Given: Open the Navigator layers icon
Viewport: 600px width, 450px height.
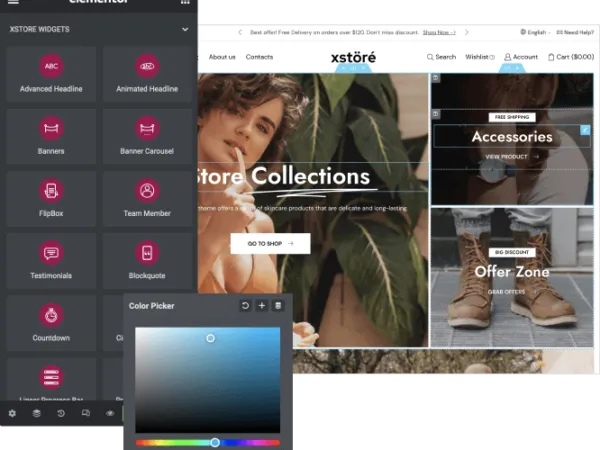Looking at the screenshot, I should click(37, 413).
